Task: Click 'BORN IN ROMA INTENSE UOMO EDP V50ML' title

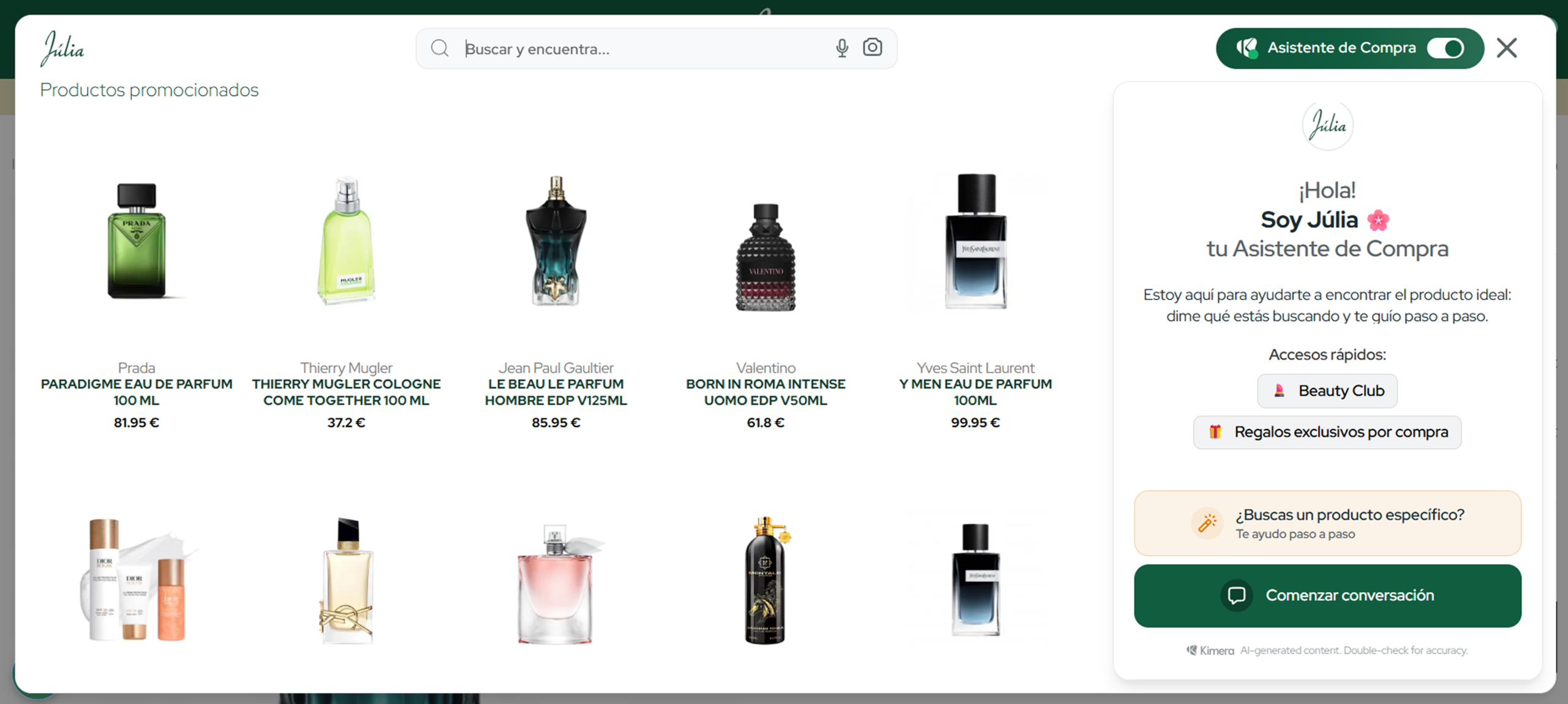Action: coord(766,392)
